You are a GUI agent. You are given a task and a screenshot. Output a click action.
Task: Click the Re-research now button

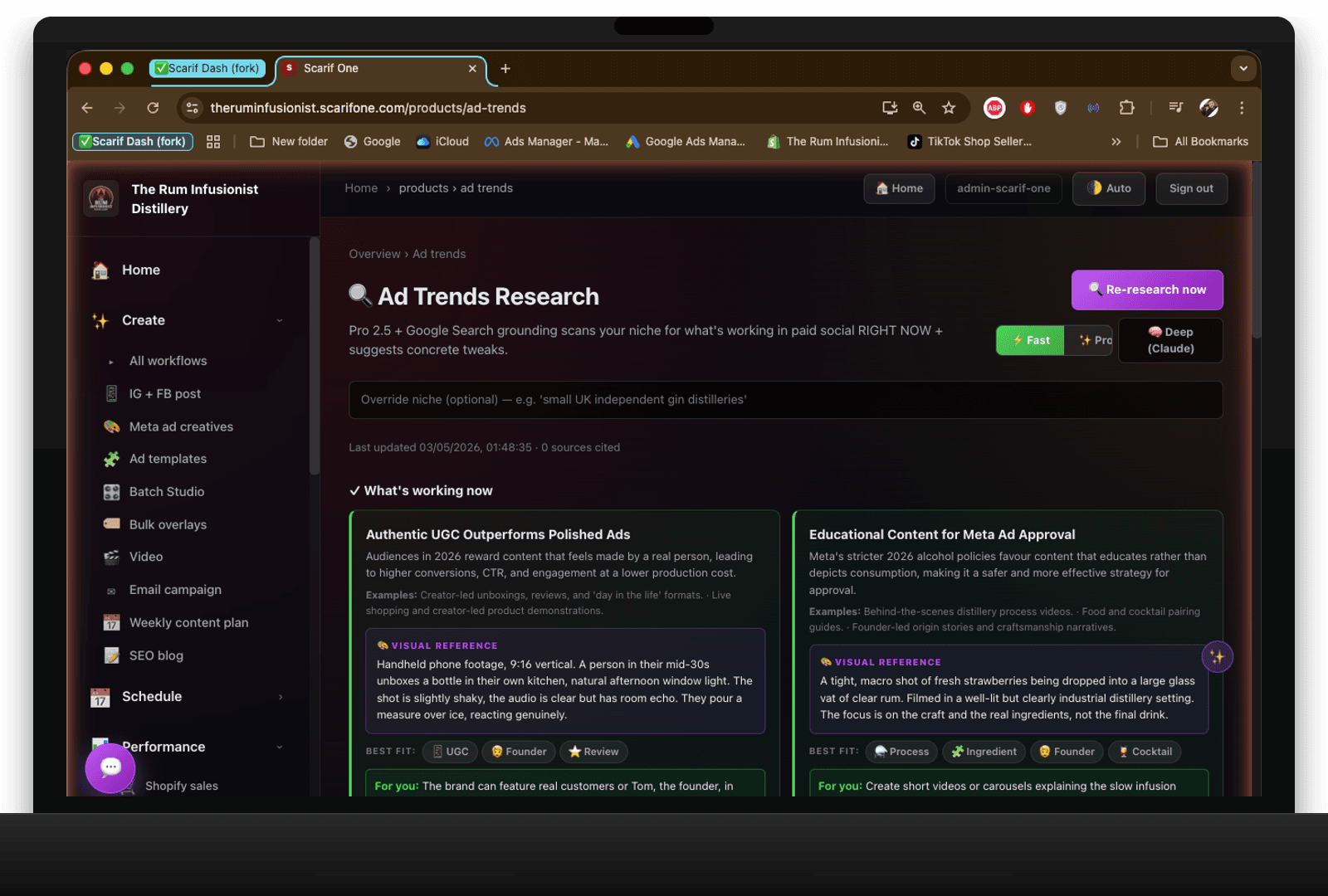tap(1147, 290)
